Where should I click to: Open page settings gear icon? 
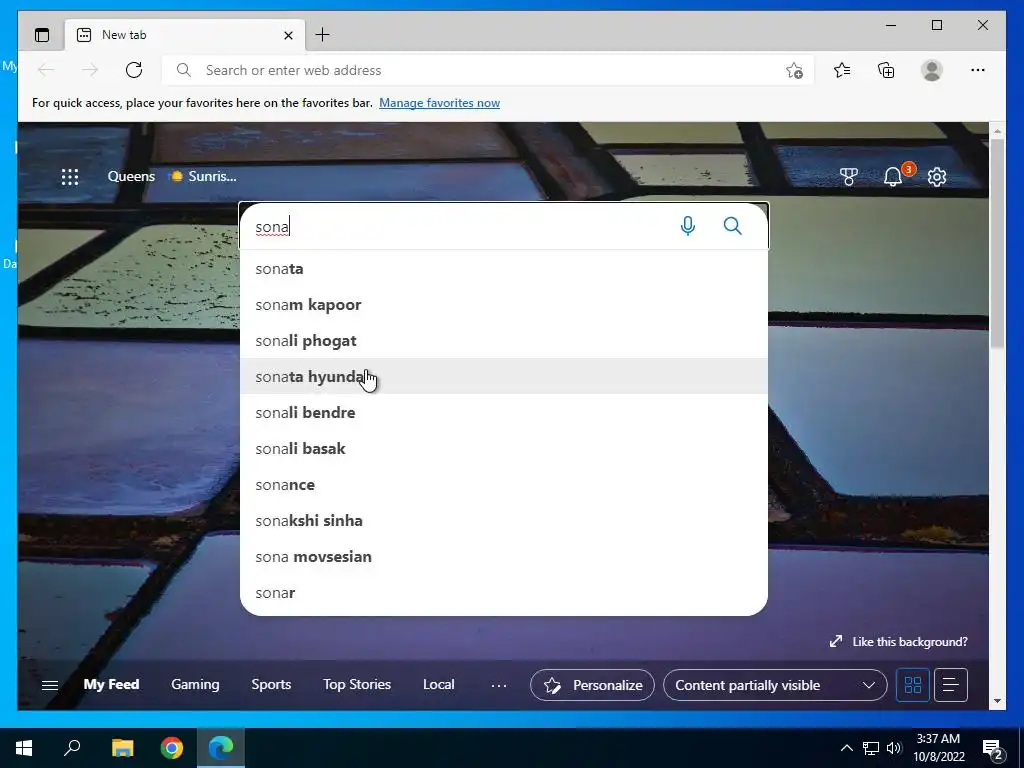[937, 176]
